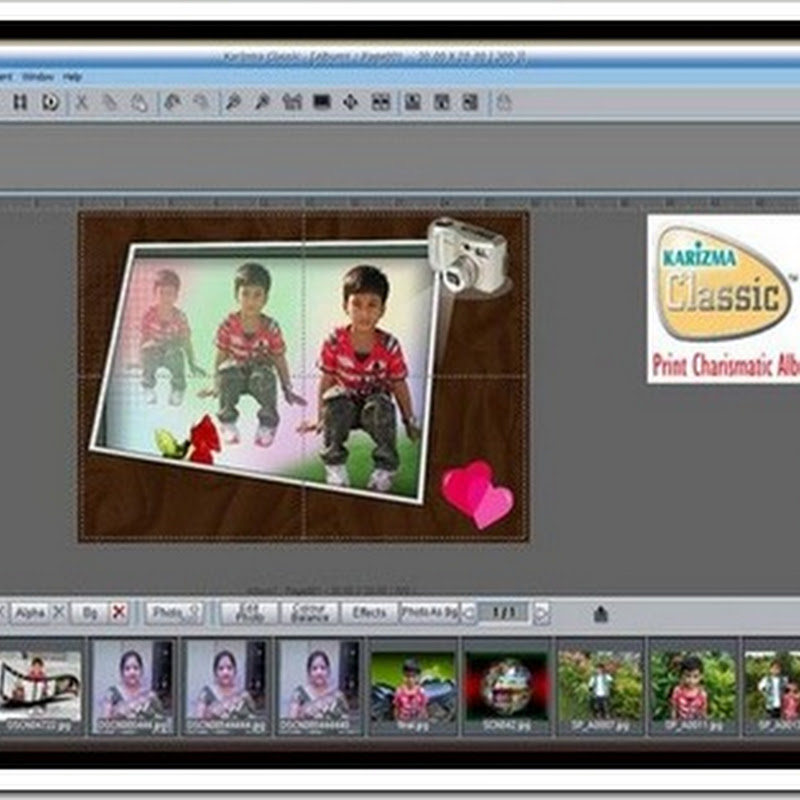The image size is (800, 800).
Task: Click the Effects button
Action: tap(369, 613)
